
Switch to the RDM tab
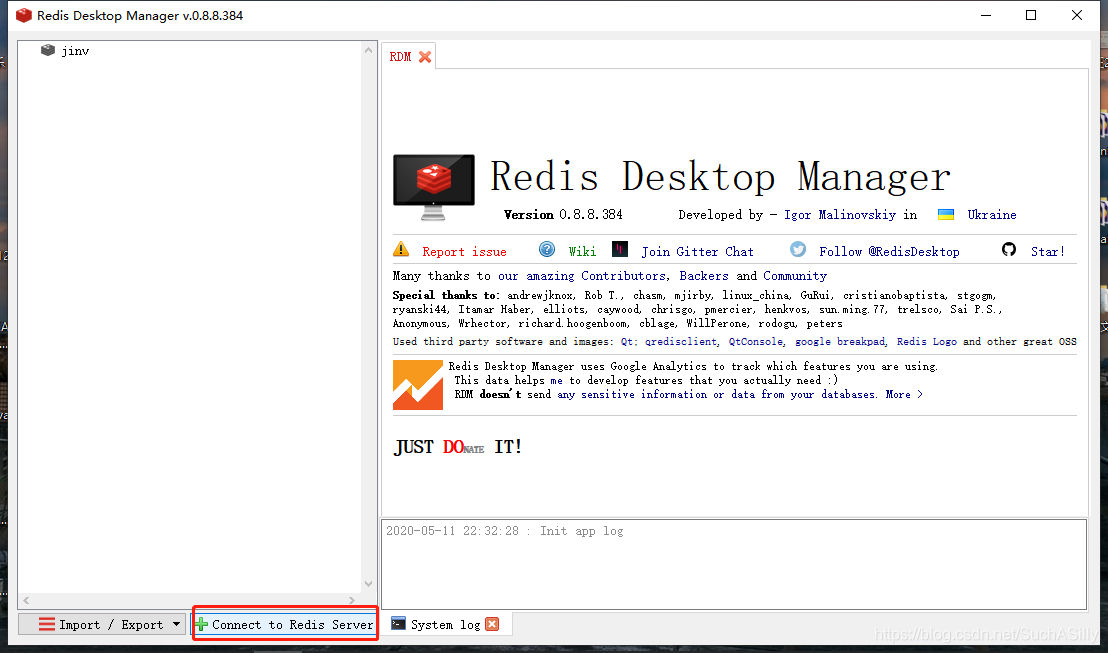[400, 57]
